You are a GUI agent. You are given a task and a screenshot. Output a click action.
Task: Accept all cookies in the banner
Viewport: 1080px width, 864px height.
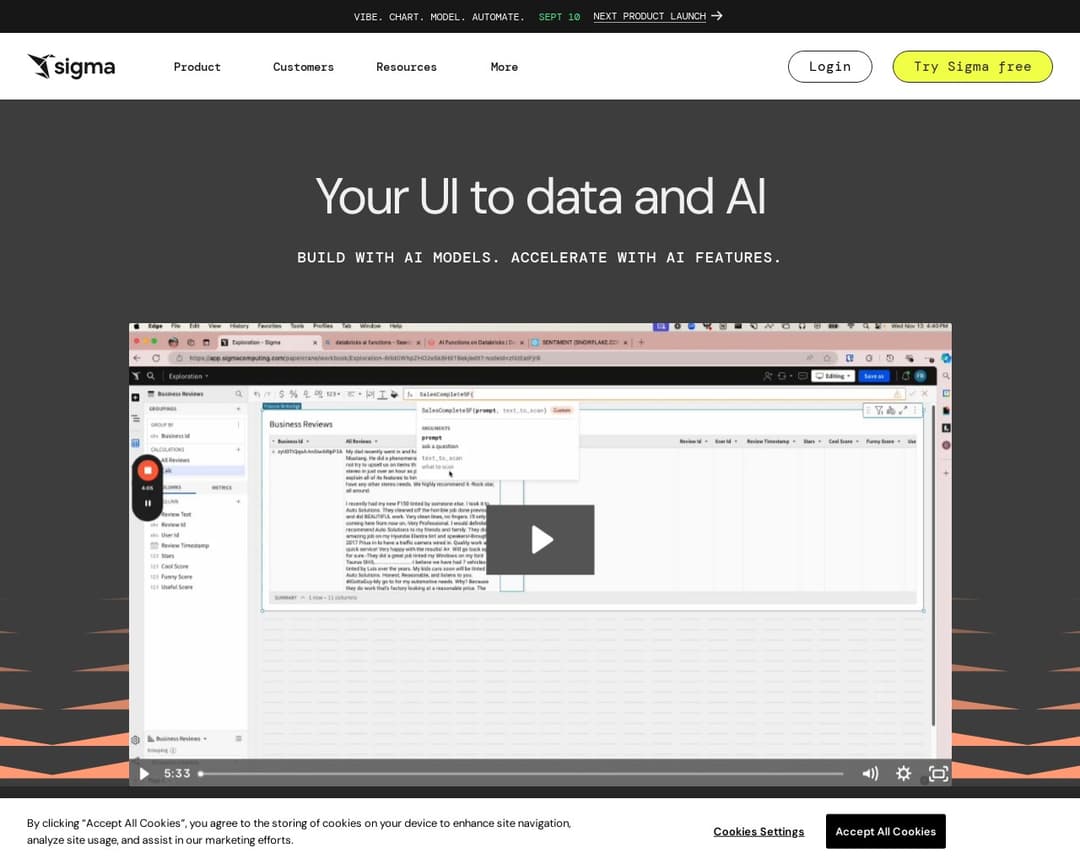pyautogui.click(x=885, y=831)
